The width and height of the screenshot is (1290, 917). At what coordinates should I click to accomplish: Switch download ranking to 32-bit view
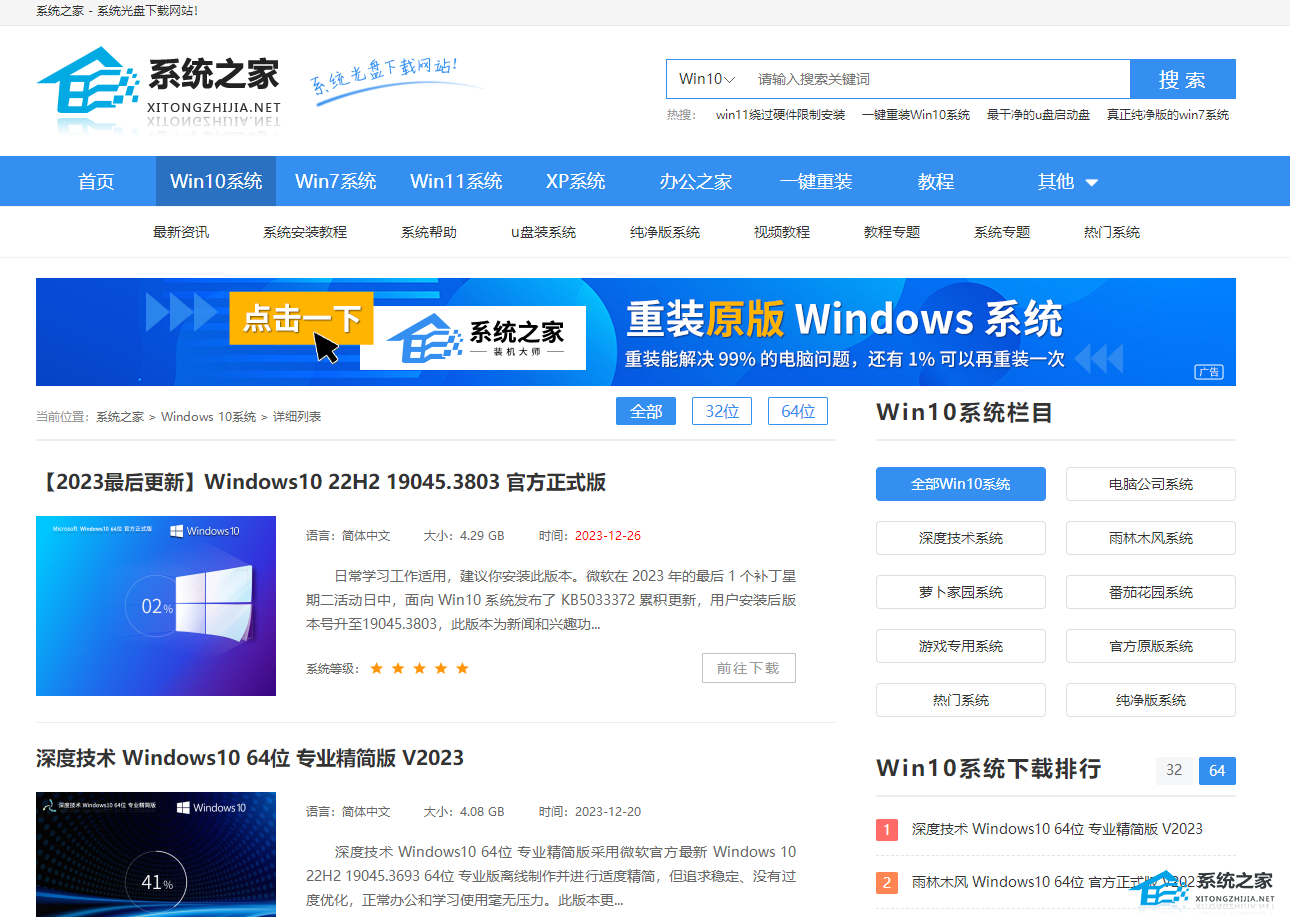(x=1173, y=771)
